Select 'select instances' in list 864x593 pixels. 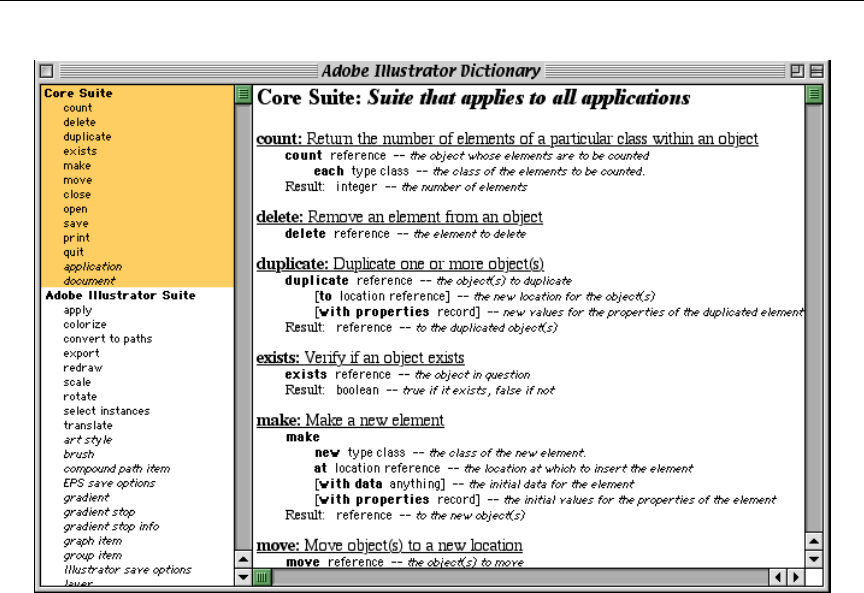106,411
